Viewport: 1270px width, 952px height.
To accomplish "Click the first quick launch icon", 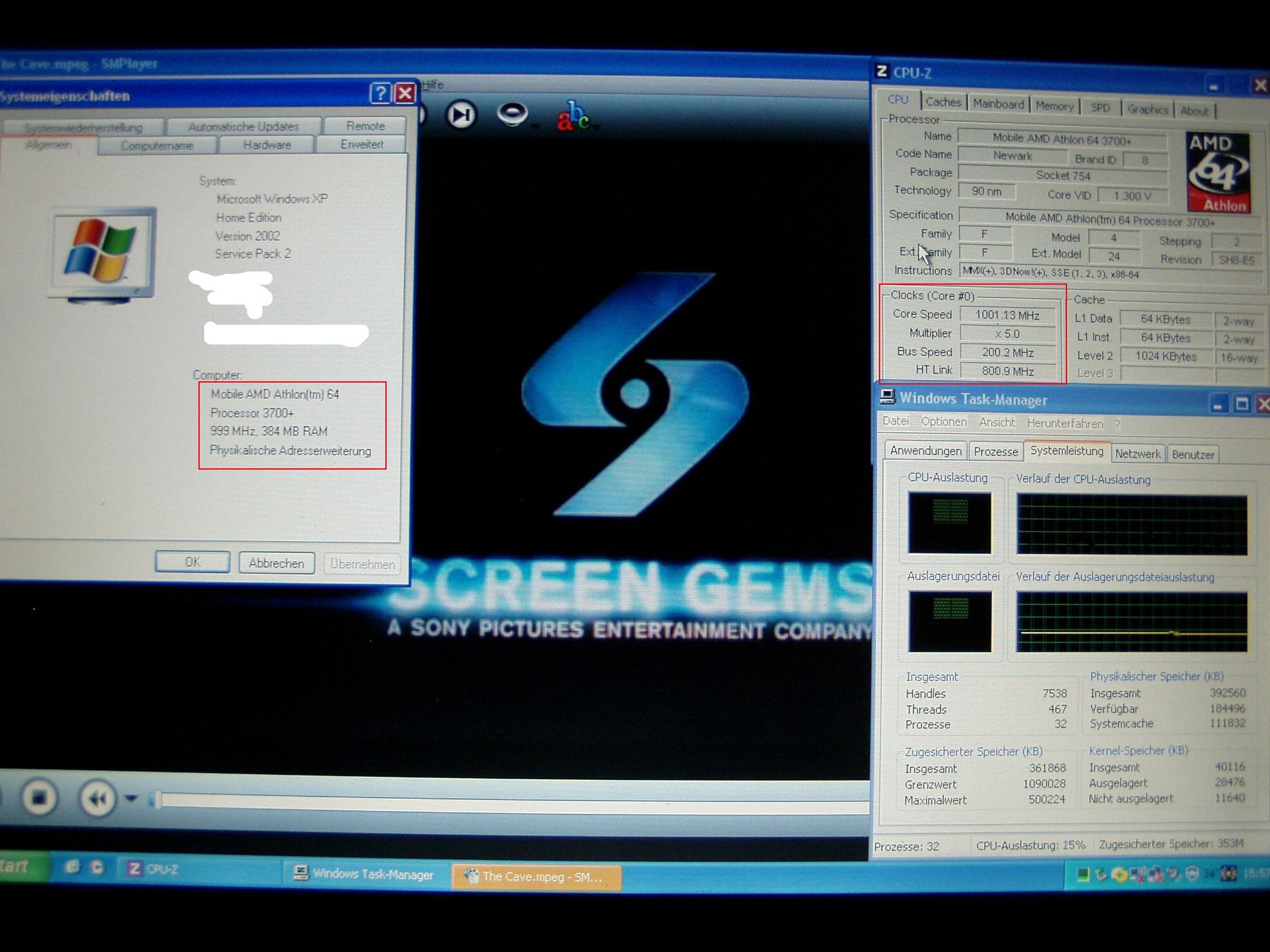I will coord(73,867).
